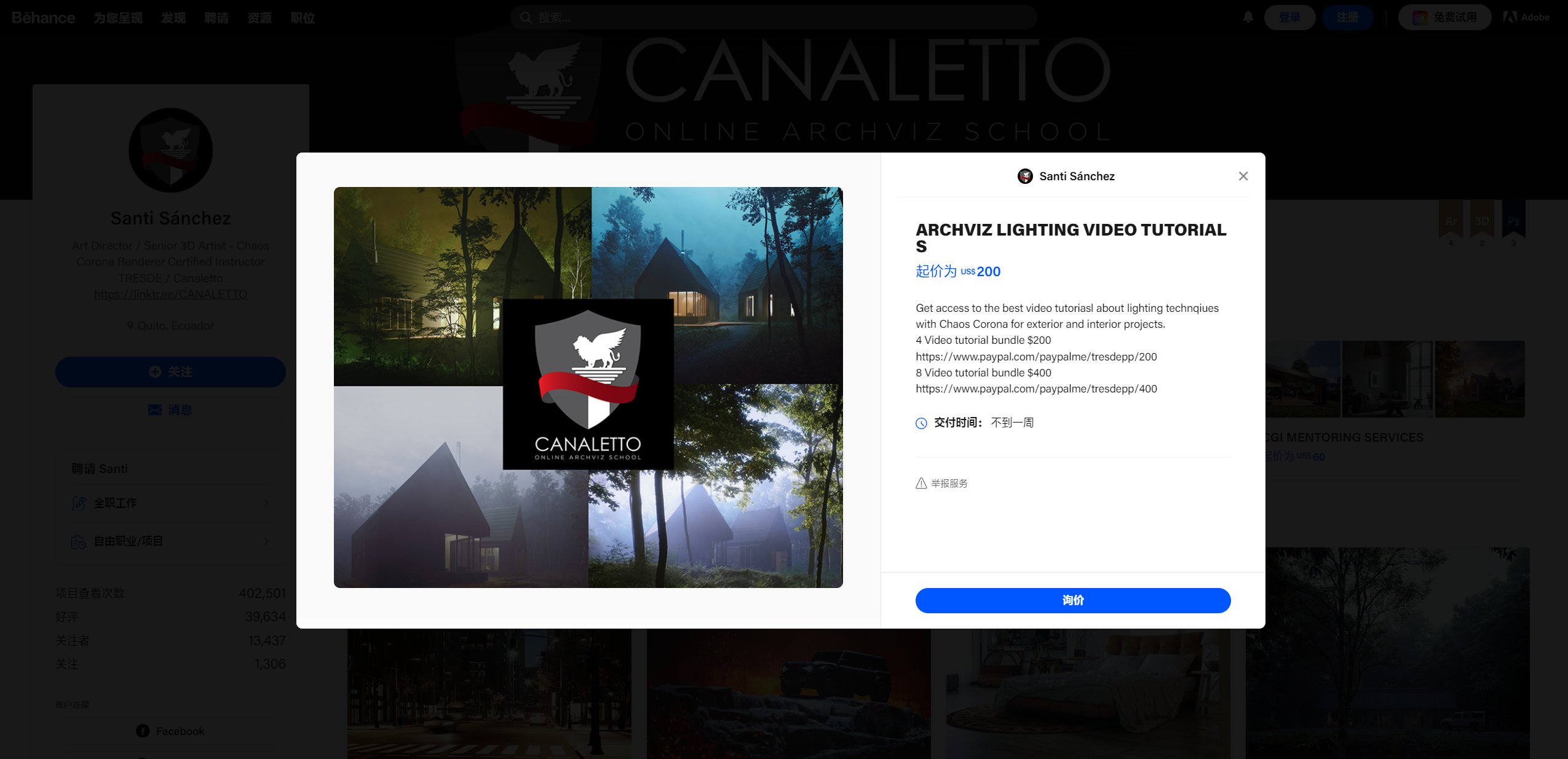The width and height of the screenshot is (1568, 759).
Task: Open the dark forest project thumbnail
Action: tap(1388, 653)
